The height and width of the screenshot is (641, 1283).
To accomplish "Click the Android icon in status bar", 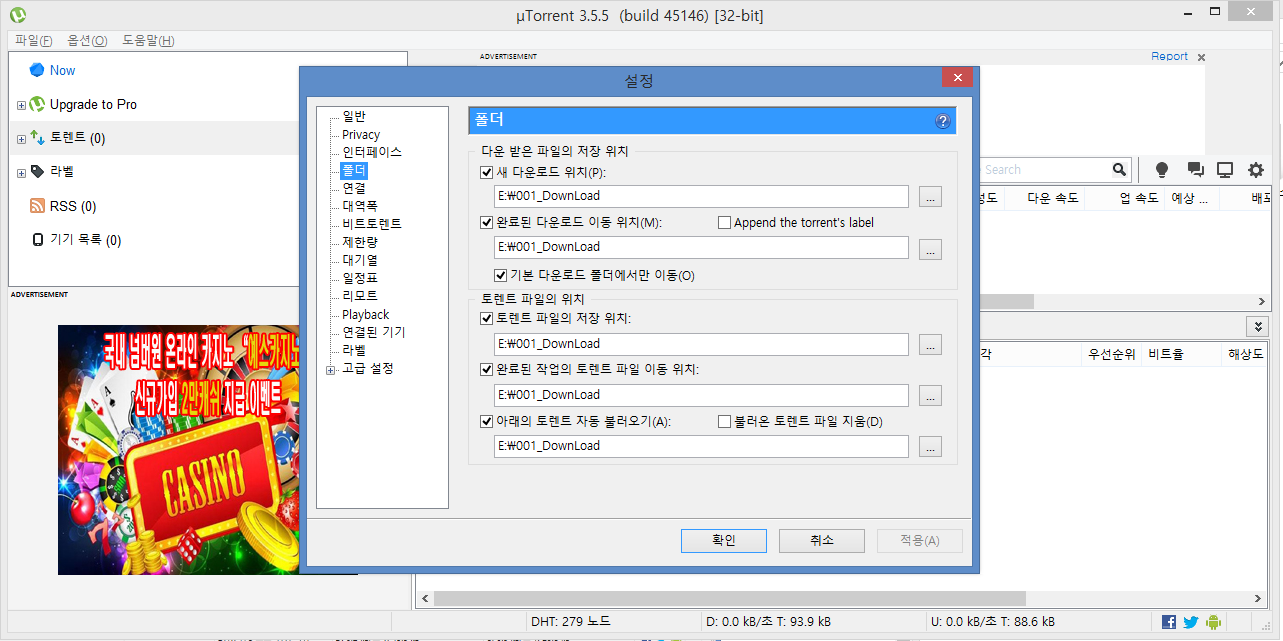I will (1214, 622).
